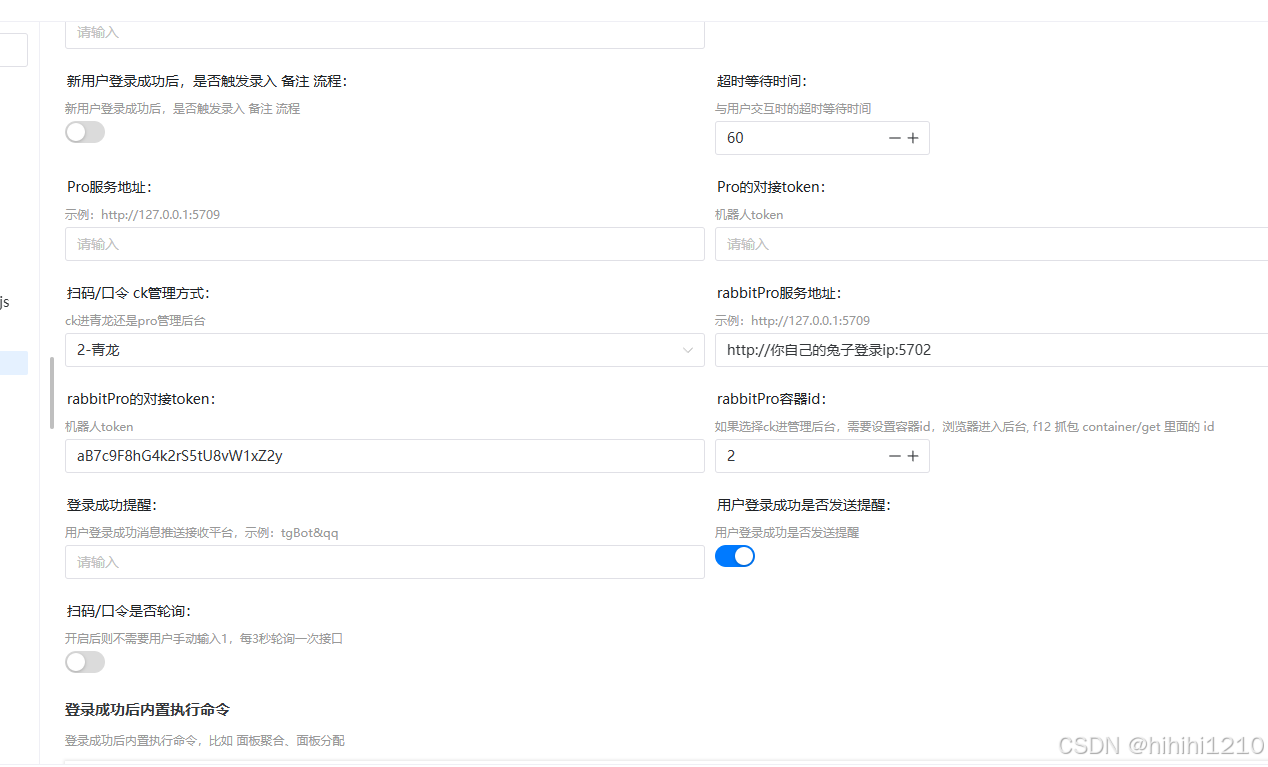Select the rabbitPro的对接token input field
The width and height of the screenshot is (1268, 767).
[x=385, y=456]
